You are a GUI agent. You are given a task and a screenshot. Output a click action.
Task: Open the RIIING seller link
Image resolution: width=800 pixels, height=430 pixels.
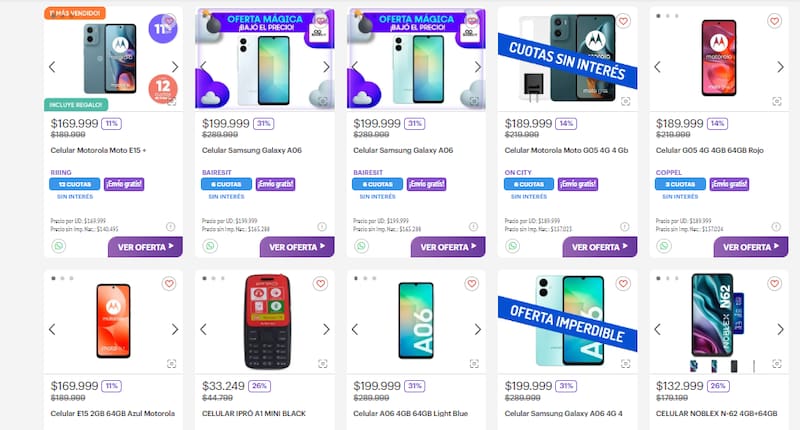[62, 171]
